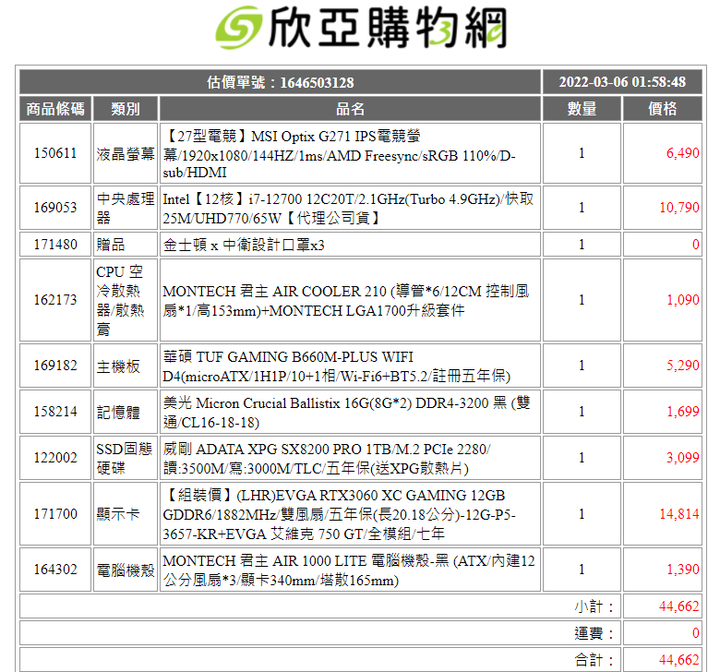
Task: Click the 價格 column header
Action: tap(662, 109)
